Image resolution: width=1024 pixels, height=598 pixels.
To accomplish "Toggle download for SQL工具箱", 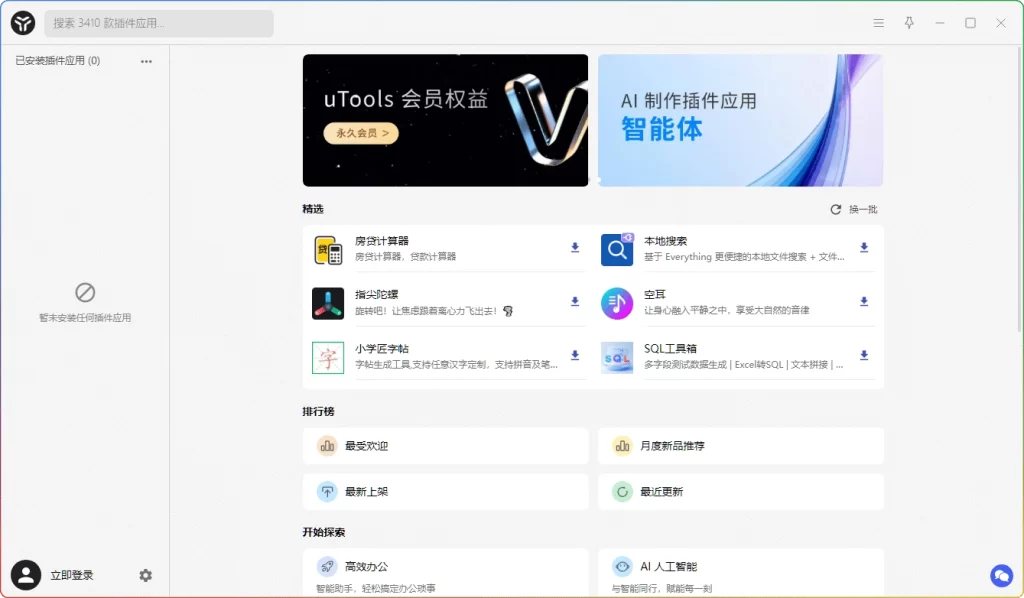I will click(862, 355).
